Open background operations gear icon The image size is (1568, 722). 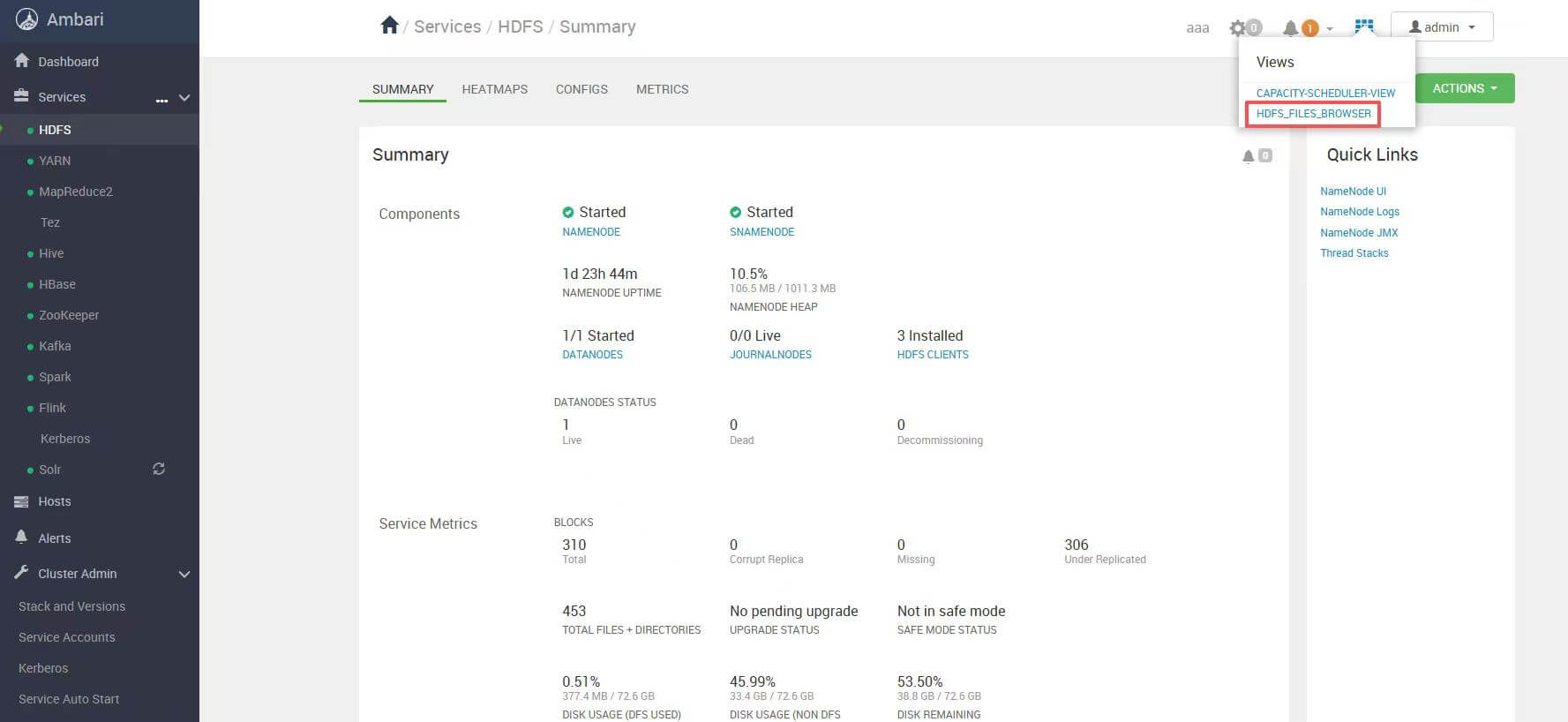click(x=1239, y=28)
